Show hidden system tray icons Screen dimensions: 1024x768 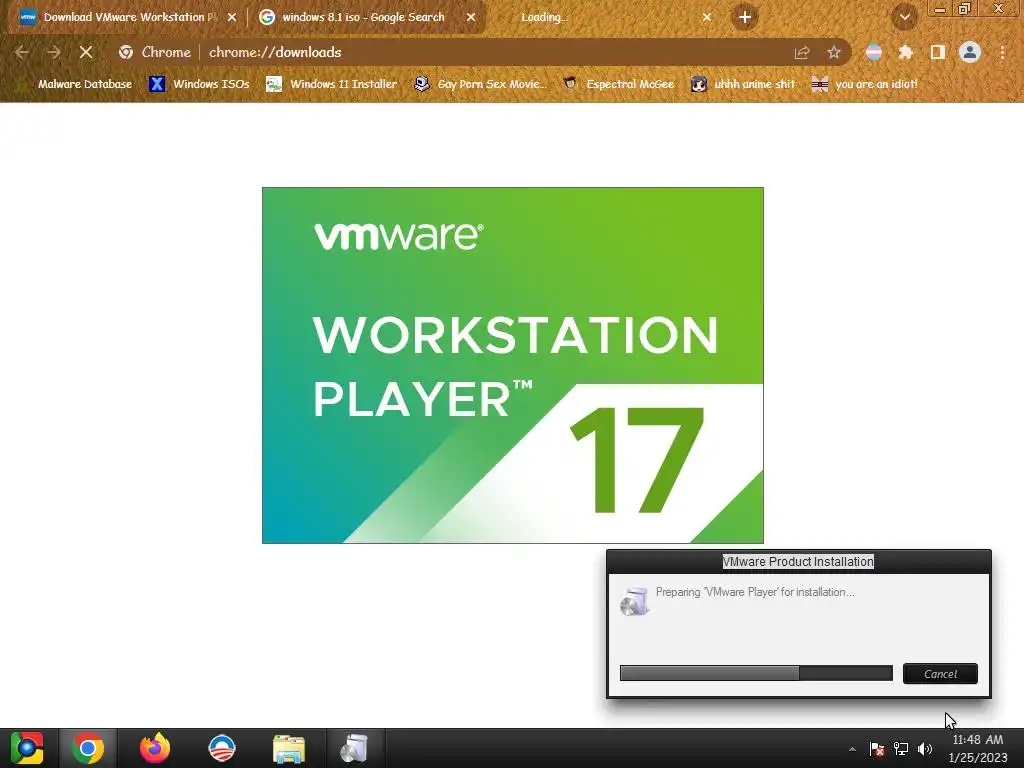pyautogui.click(x=852, y=749)
